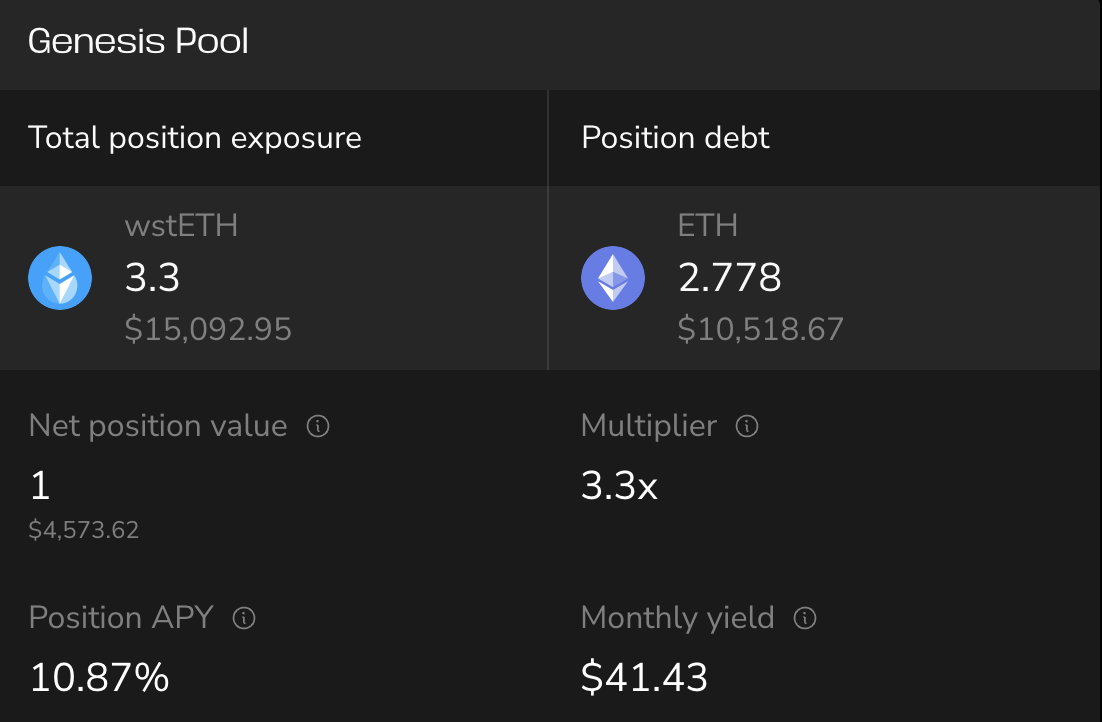Click the $41.43 monthly yield value
The image size is (1102, 722).
644,678
